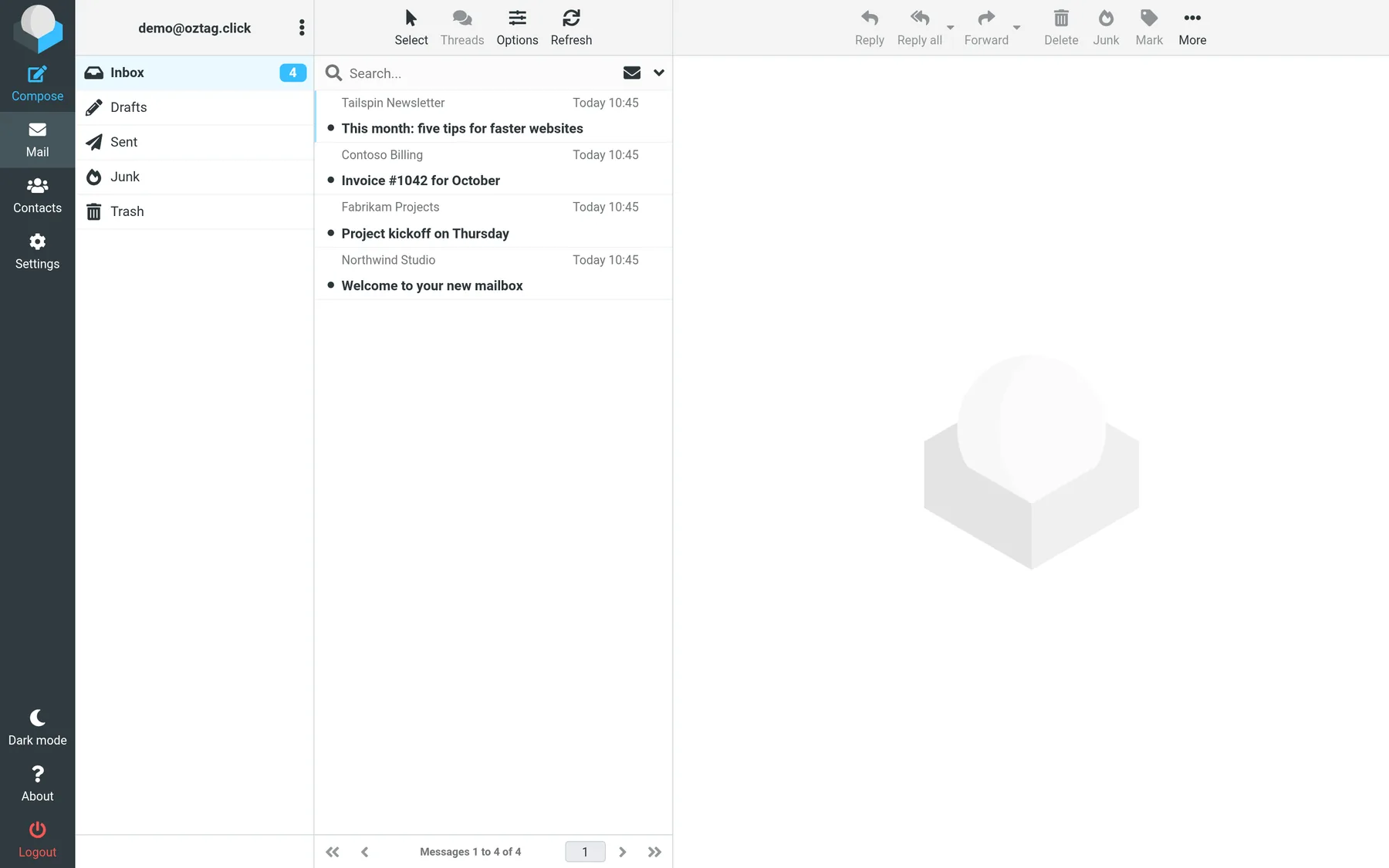Go to first page of messages
The height and width of the screenshot is (868, 1389).
coord(333,852)
